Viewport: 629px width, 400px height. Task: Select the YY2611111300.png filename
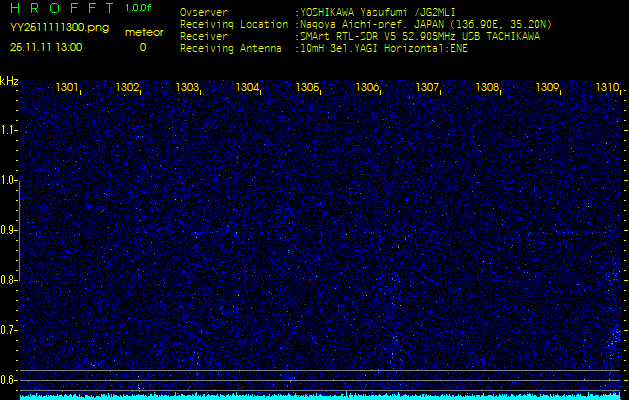pyautogui.click(x=59, y=28)
